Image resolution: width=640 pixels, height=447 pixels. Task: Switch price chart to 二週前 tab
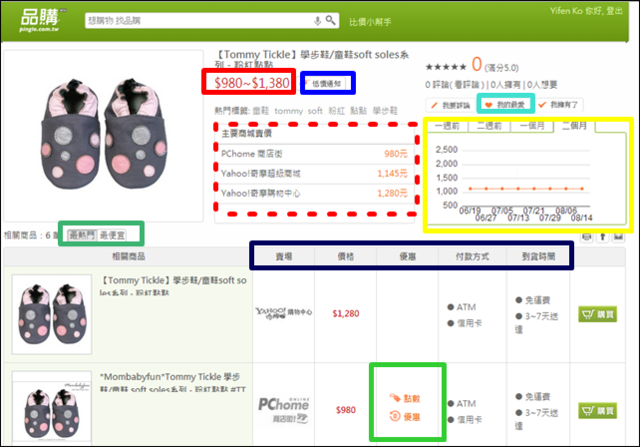(489, 126)
